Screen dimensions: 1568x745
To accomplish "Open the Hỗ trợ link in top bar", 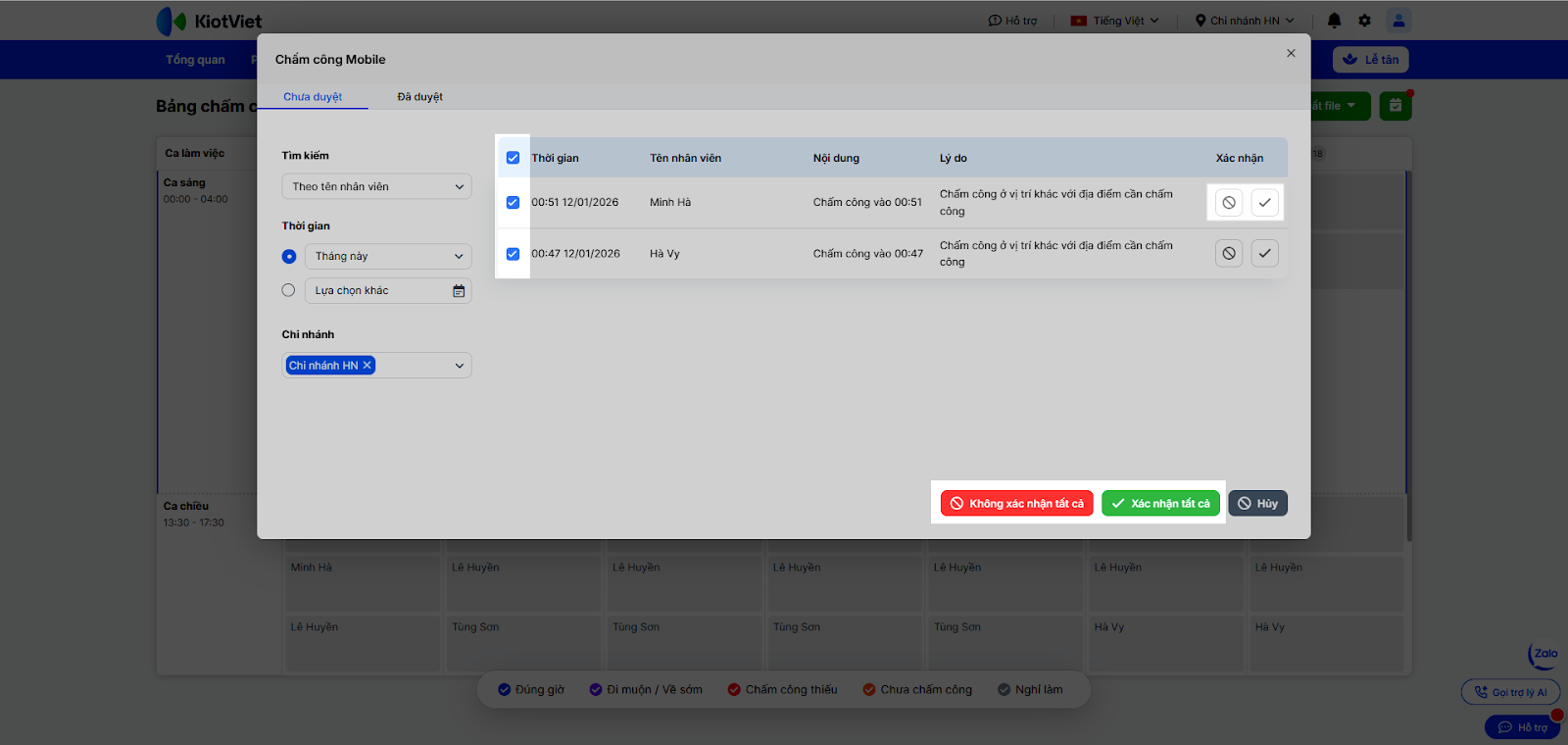I will [1012, 21].
